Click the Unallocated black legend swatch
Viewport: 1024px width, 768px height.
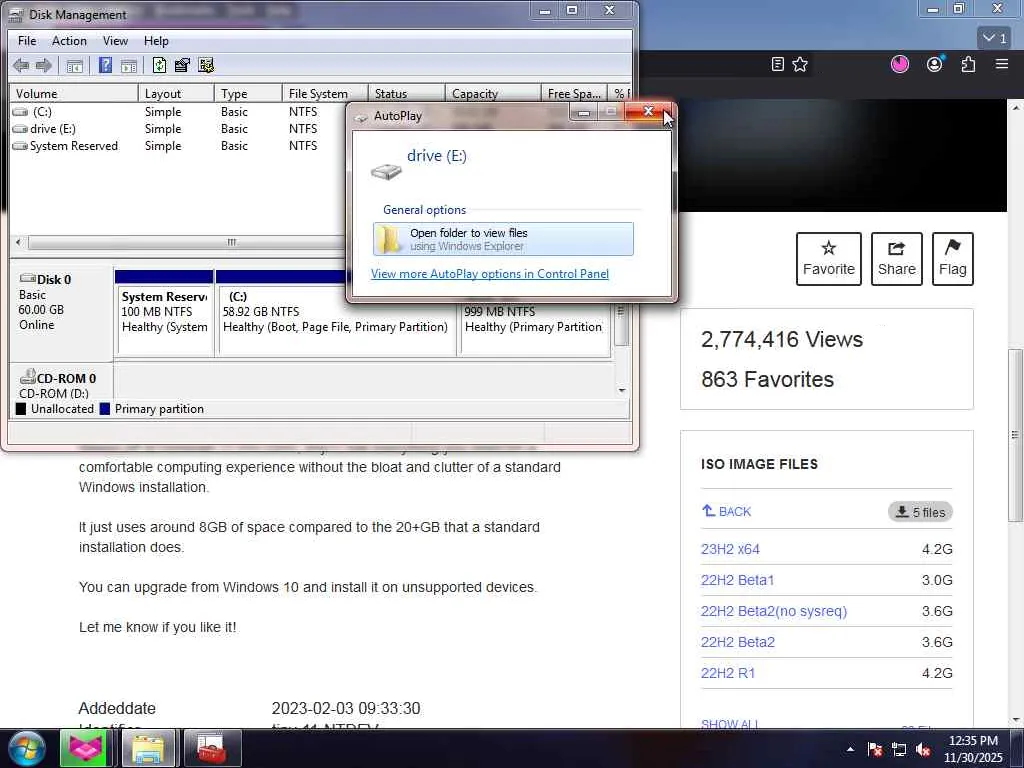[21, 409]
